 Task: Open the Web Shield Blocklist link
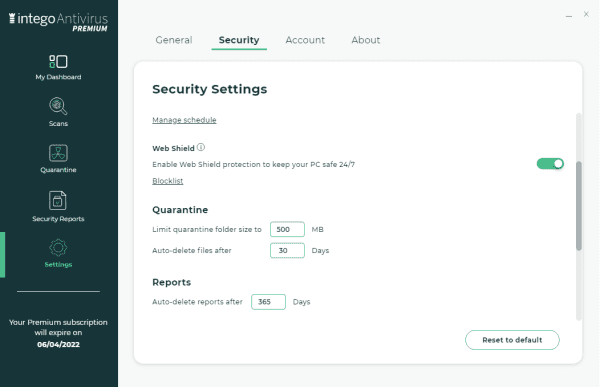168,181
